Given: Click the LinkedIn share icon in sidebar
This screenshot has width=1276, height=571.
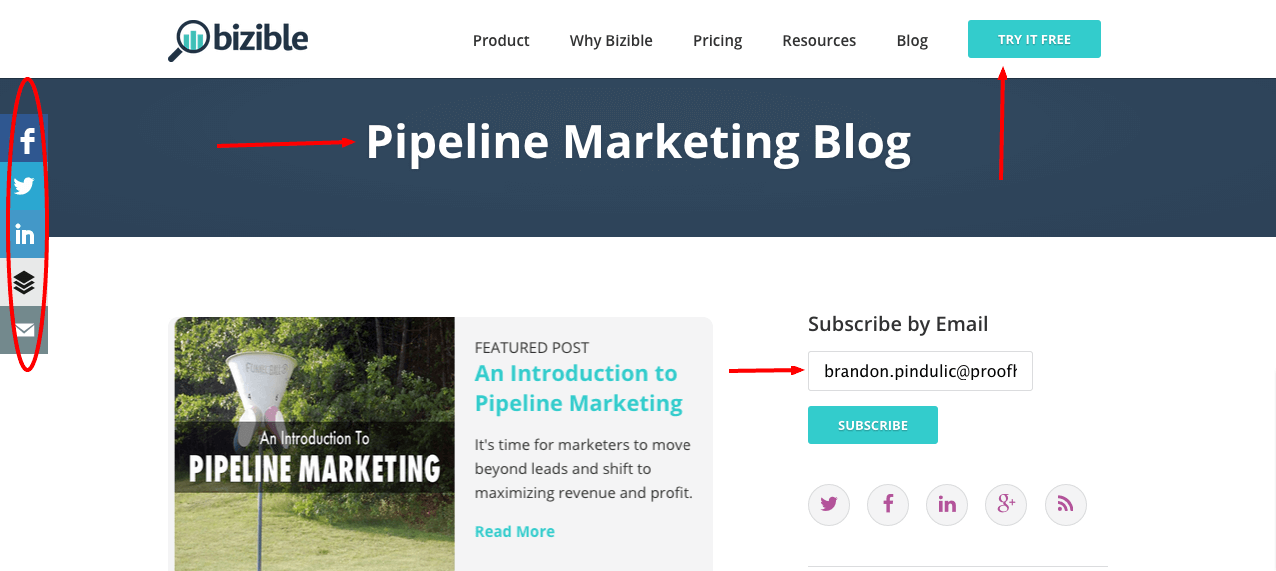Looking at the screenshot, I should point(24,234).
